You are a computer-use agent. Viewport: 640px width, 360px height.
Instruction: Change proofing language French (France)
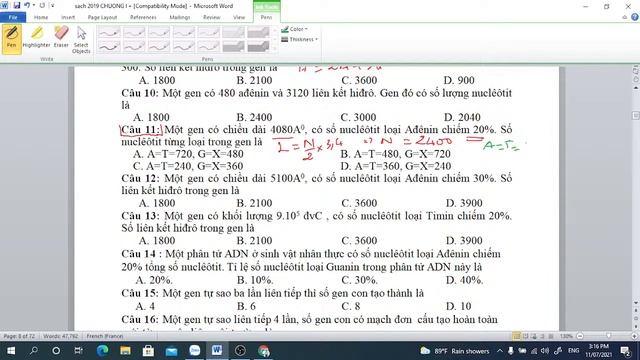pyautogui.click(x=105, y=336)
